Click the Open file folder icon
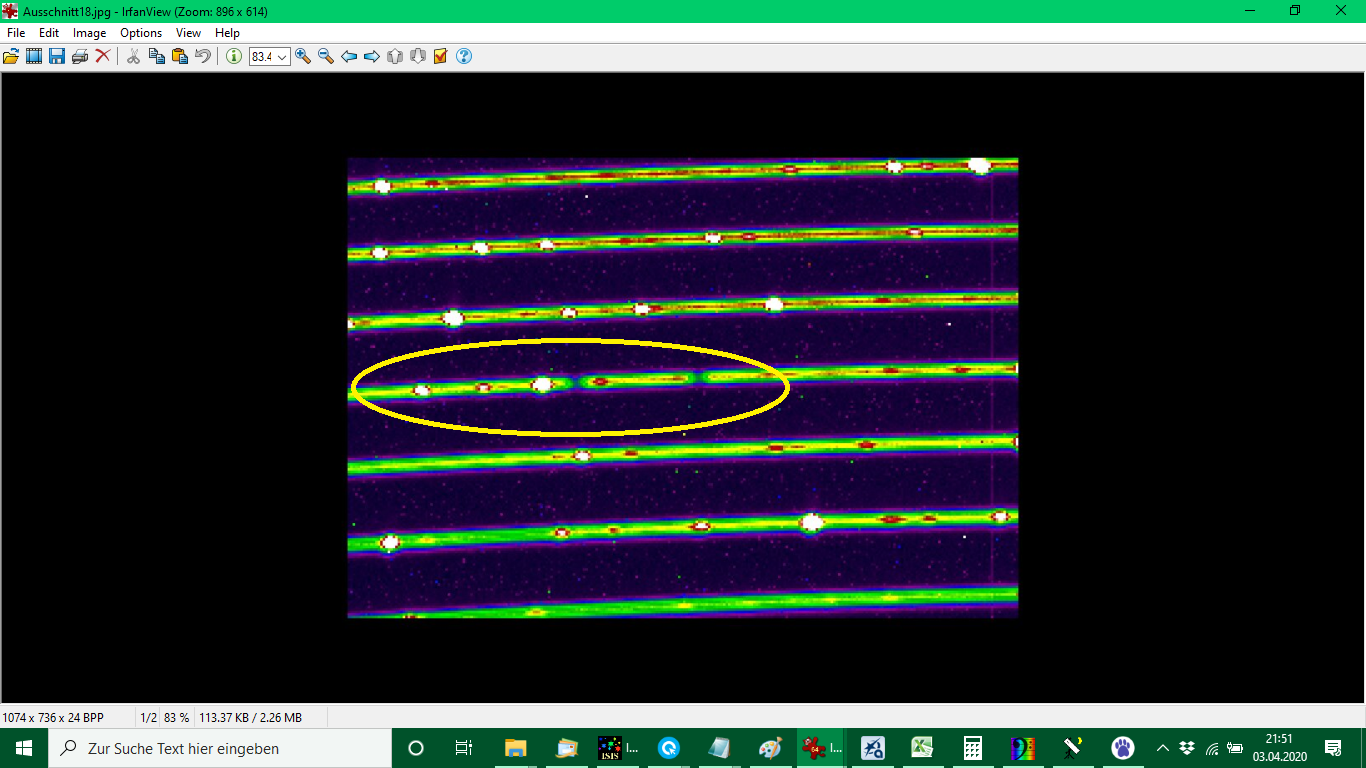1366x768 pixels. [11, 57]
